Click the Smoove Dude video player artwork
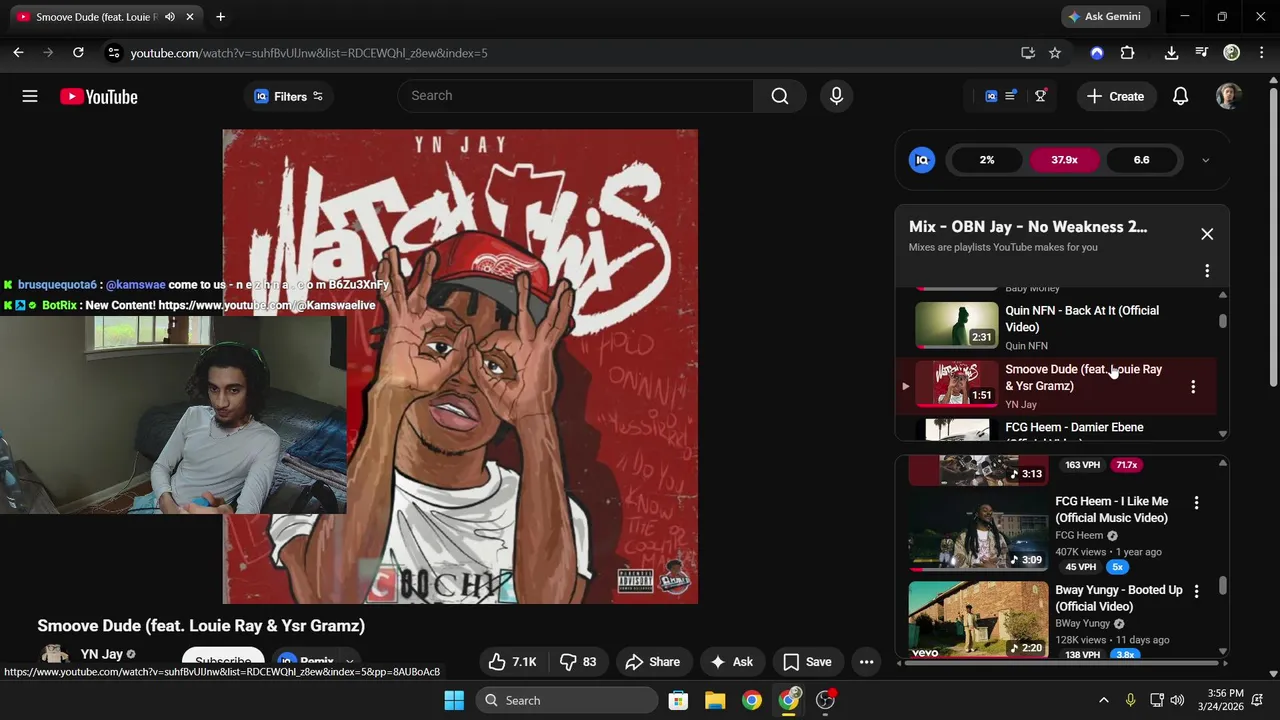This screenshot has width=1280, height=720. pyautogui.click(x=460, y=366)
